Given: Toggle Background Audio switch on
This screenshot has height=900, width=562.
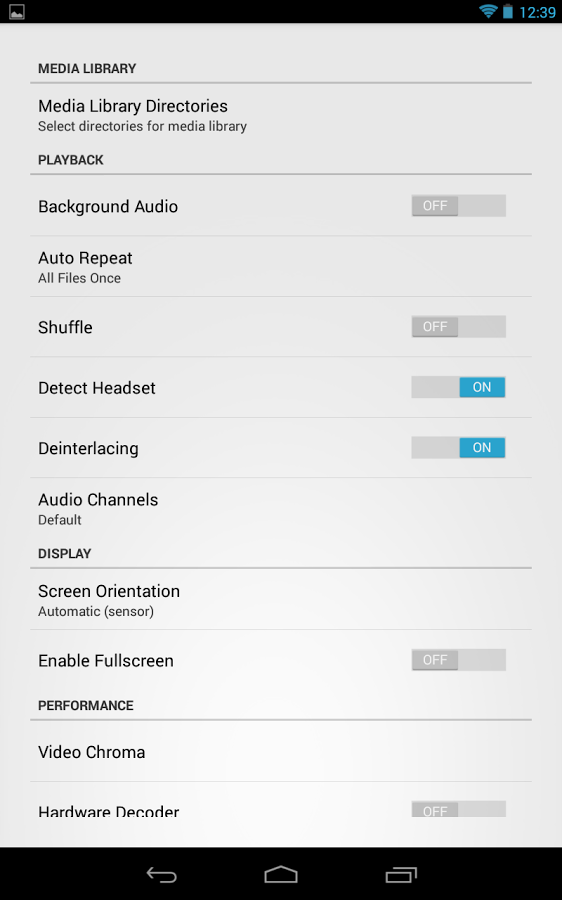Looking at the screenshot, I should point(458,205).
